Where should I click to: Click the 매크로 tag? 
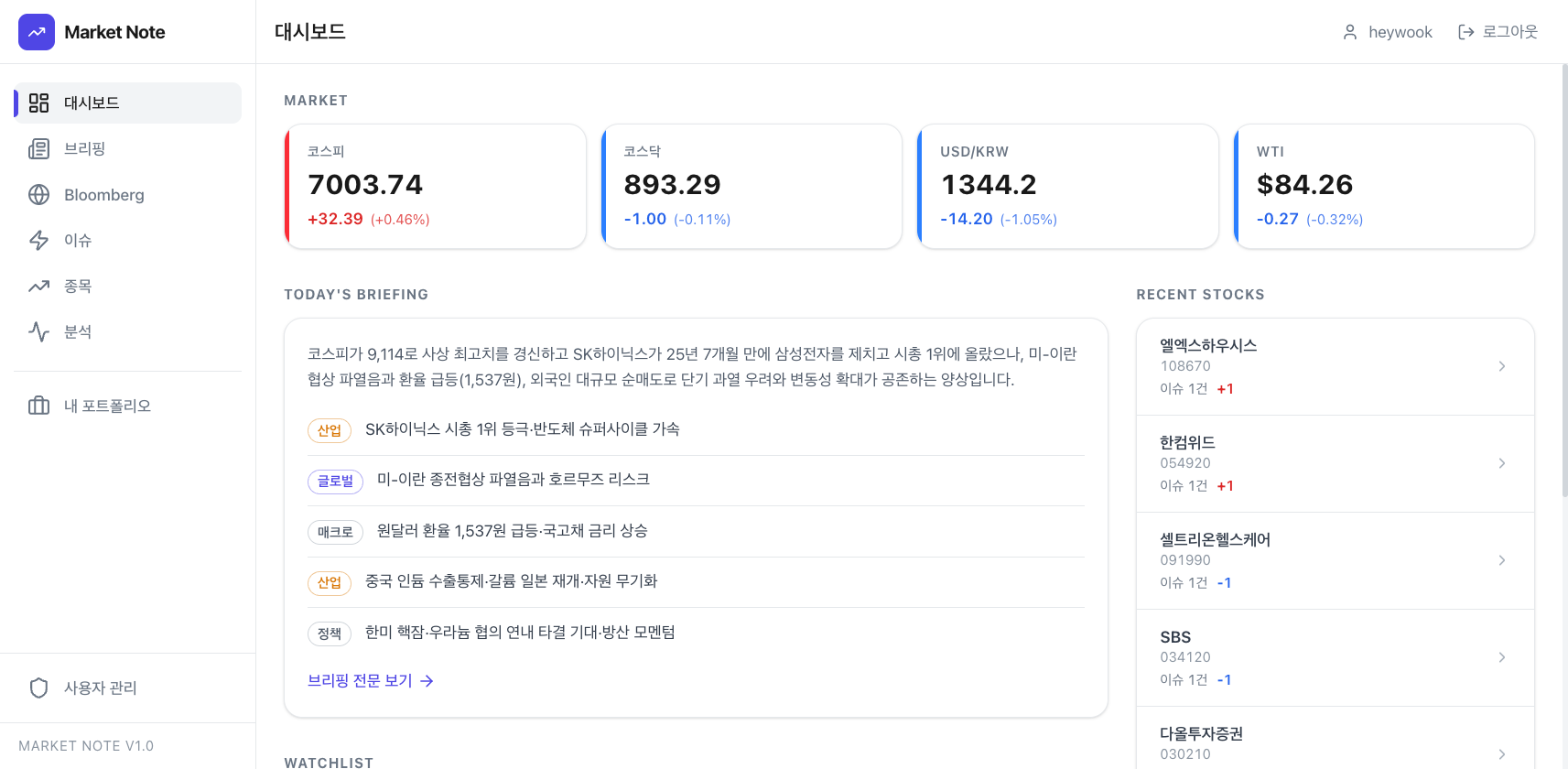click(335, 532)
